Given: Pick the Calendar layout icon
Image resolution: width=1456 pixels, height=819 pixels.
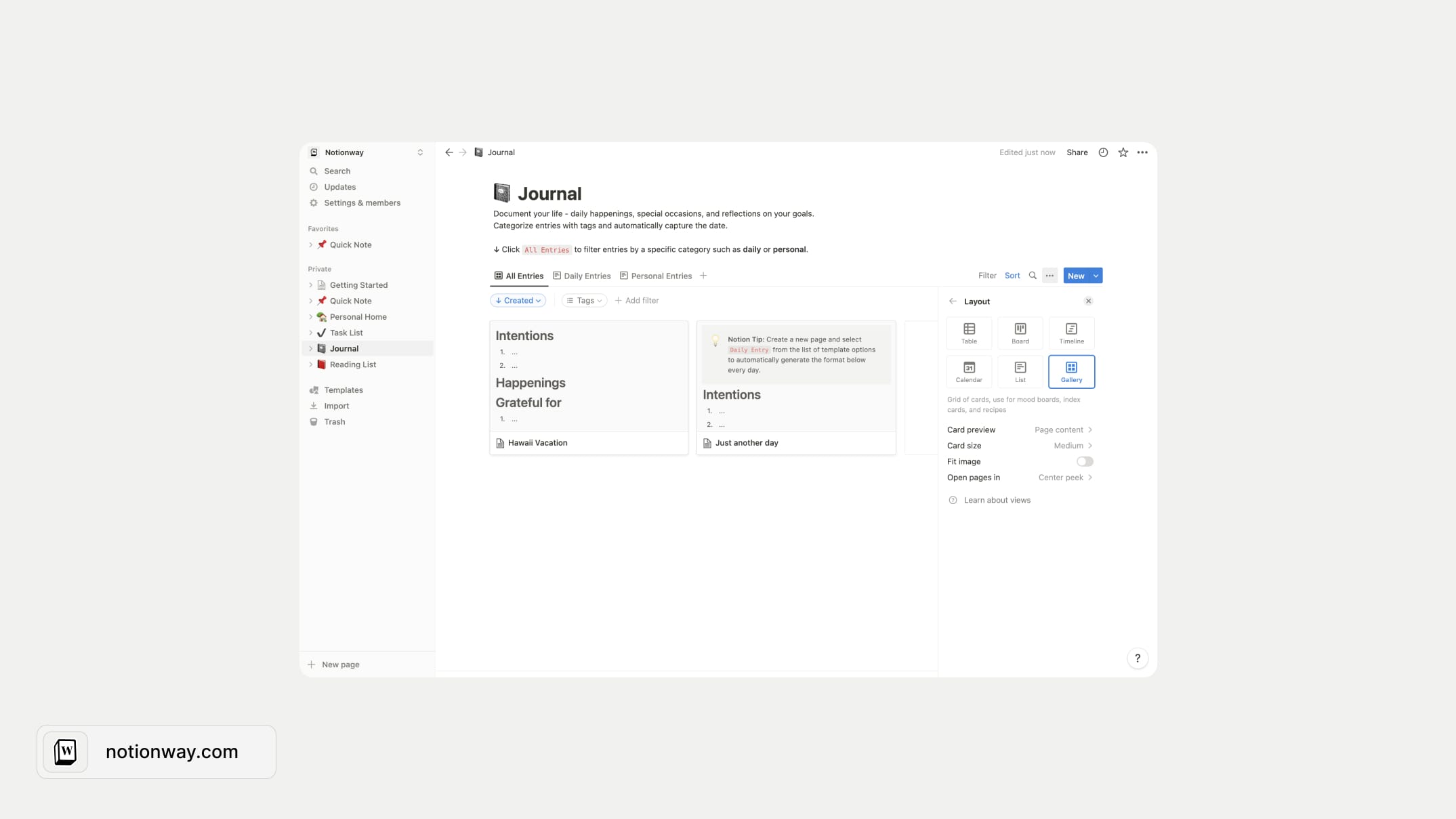Looking at the screenshot, I should [969, 371].
